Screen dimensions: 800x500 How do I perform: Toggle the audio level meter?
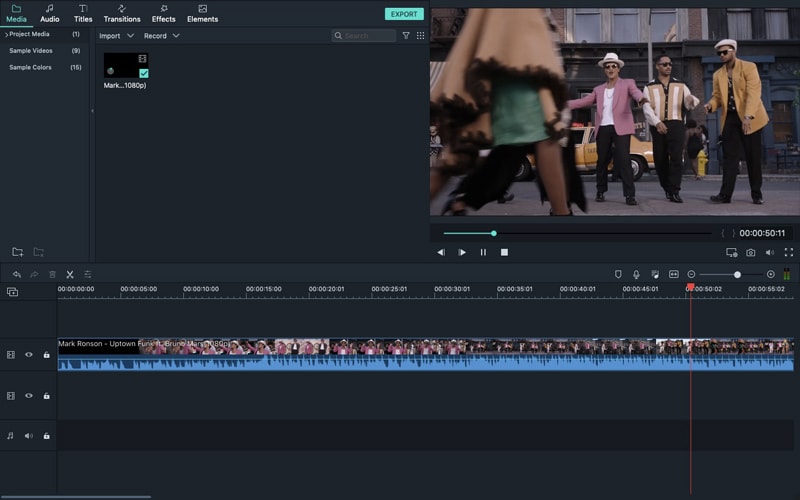click(x=787, y=274)
